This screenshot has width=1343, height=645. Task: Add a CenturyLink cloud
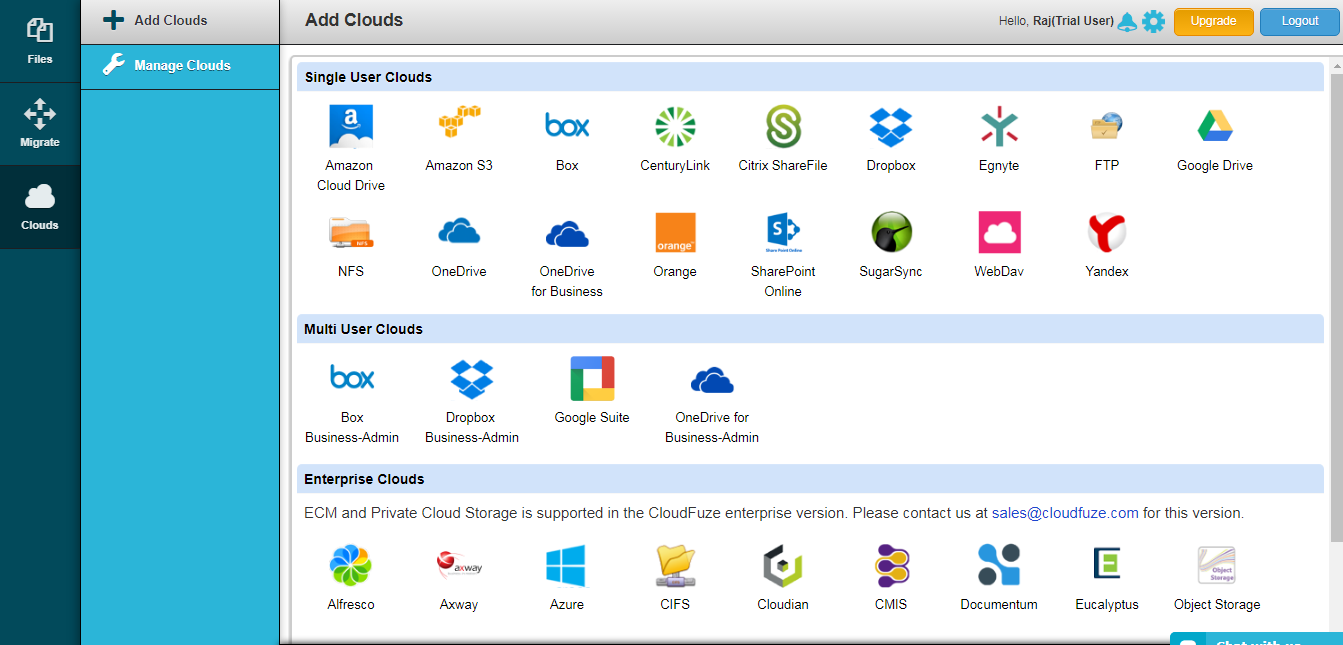click(675, 126)
